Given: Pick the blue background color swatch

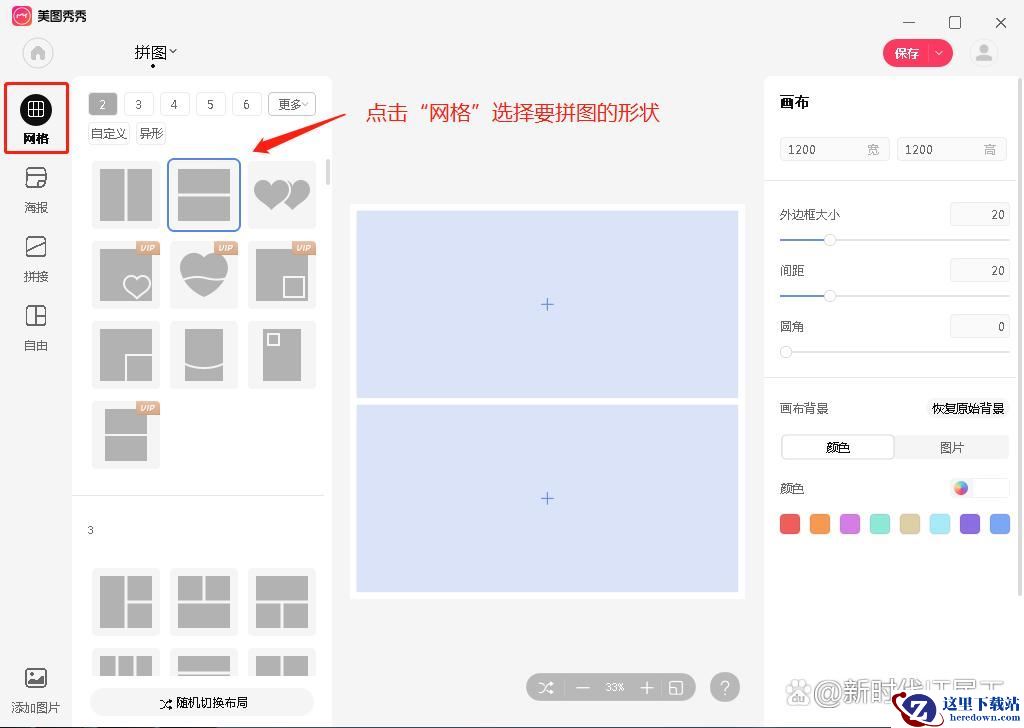Looking at the screenshot, I should click(x=1000, y=524).
